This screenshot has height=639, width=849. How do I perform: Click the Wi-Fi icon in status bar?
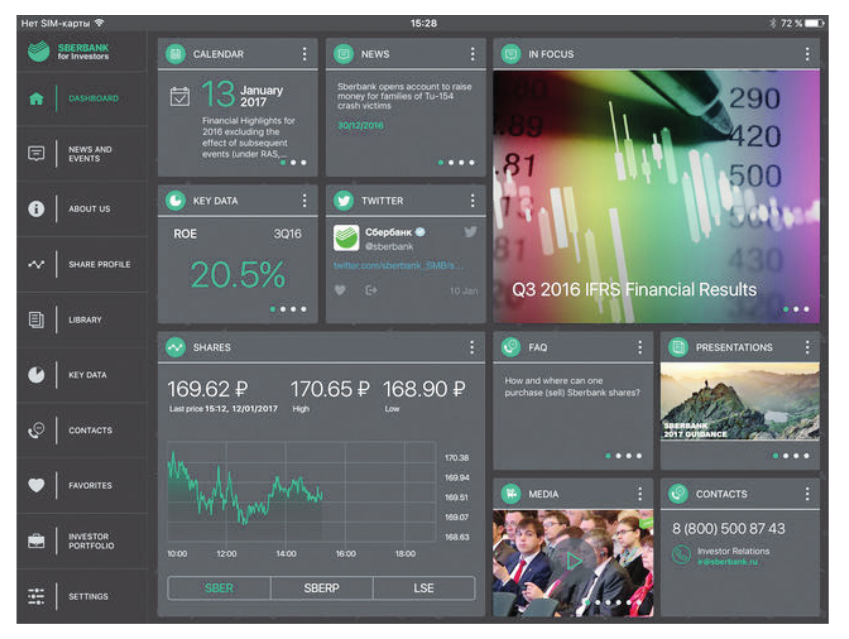coord(99,23)
